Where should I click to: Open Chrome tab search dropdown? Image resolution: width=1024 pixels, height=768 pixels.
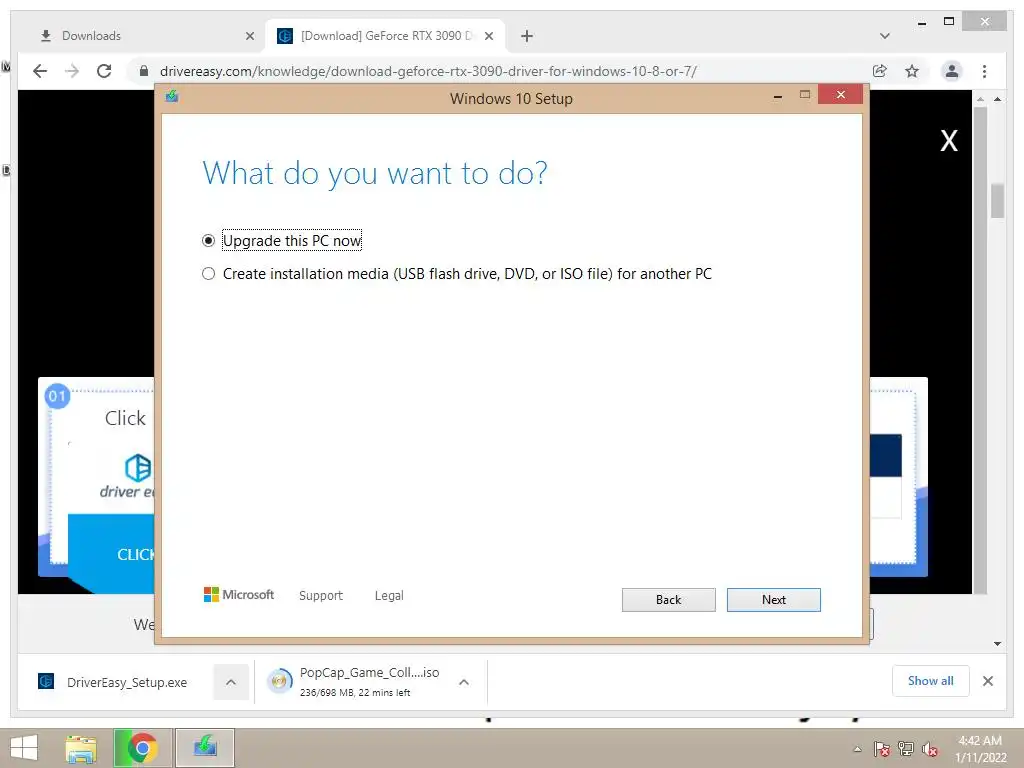pos(885,36)
